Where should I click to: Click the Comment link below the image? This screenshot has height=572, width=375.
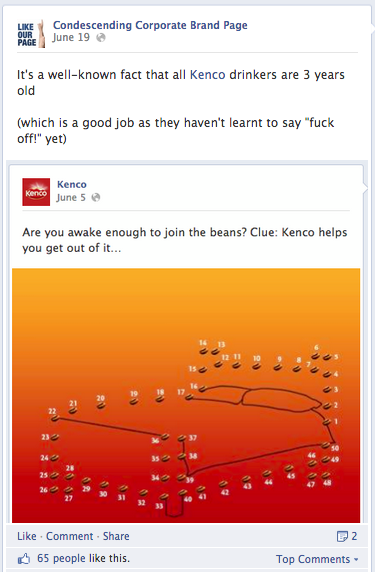pos(69,536)
